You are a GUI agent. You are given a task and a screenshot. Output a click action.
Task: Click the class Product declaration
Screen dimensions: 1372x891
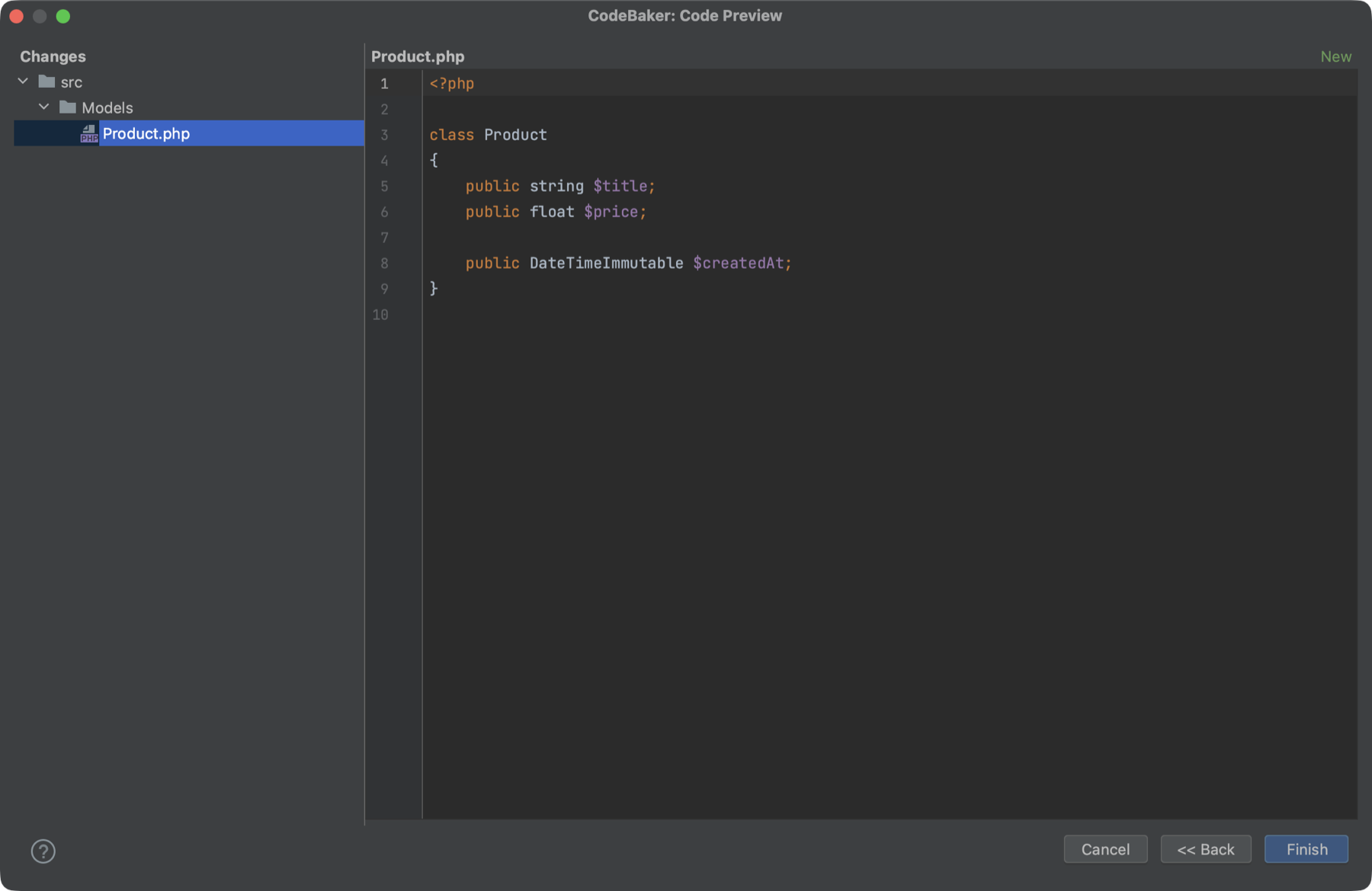[x=488, y=135]
